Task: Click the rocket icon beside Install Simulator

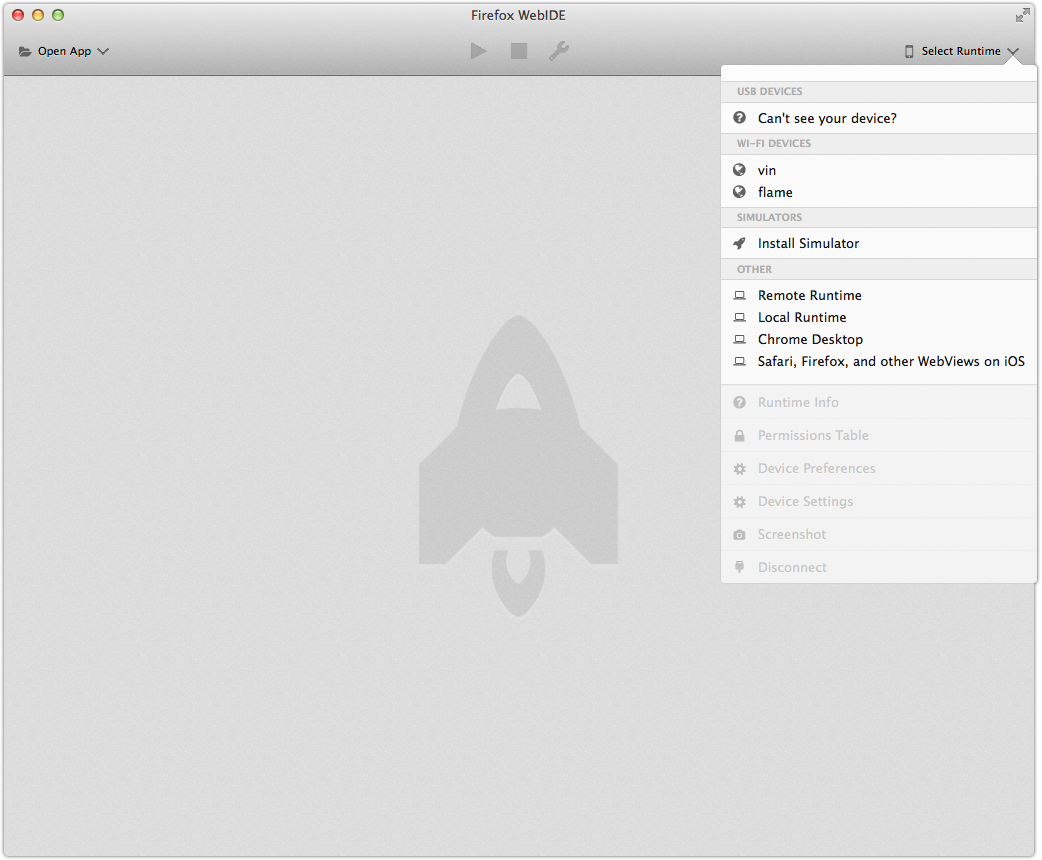Action: [739, 243]
